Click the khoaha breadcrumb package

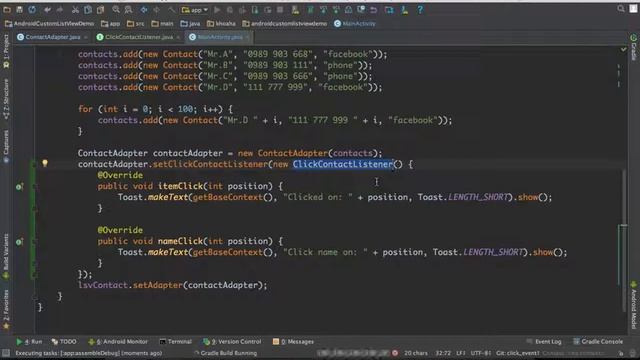(221, 24)
